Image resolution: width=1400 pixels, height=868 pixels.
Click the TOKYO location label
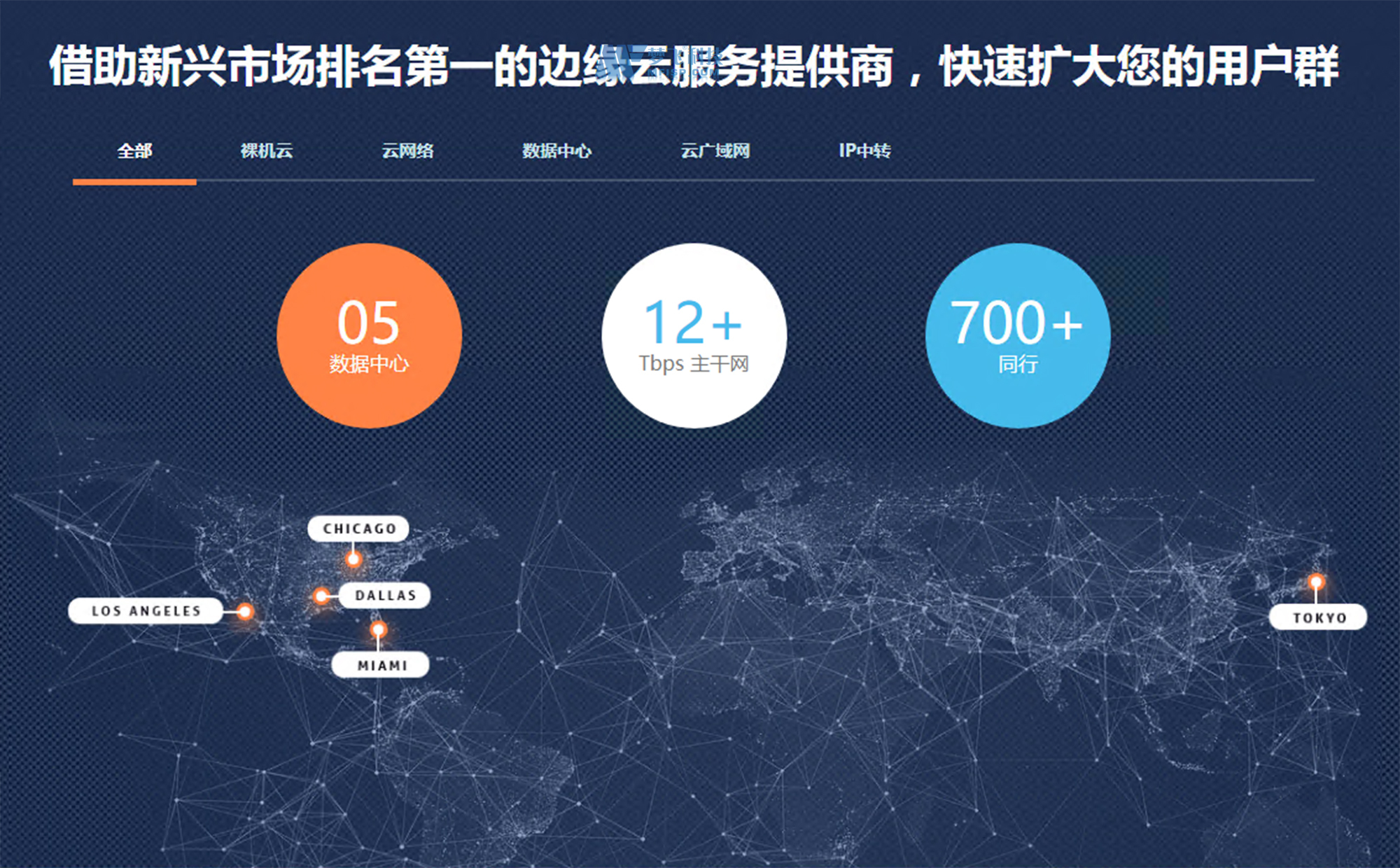click(1318, 617)
